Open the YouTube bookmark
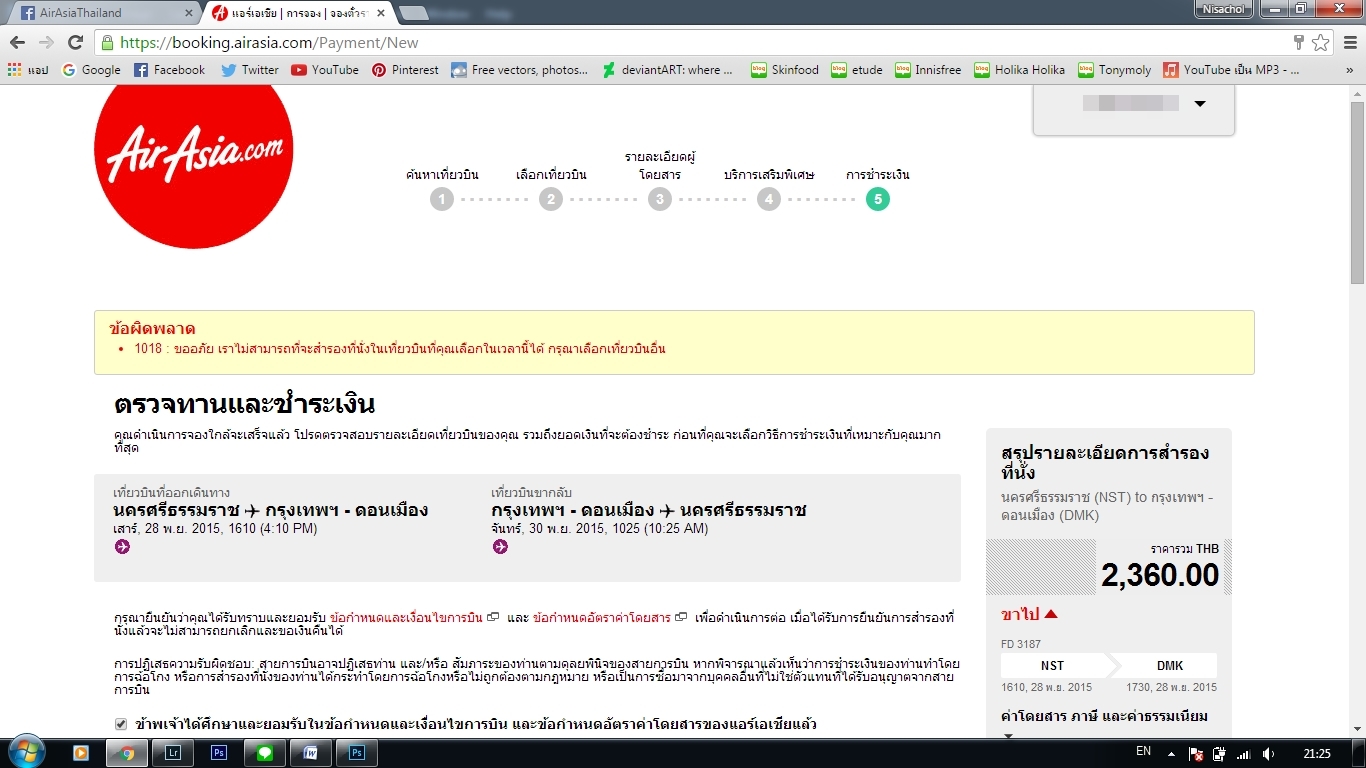This screenshot has width=1366, height=768. point(325,70)
